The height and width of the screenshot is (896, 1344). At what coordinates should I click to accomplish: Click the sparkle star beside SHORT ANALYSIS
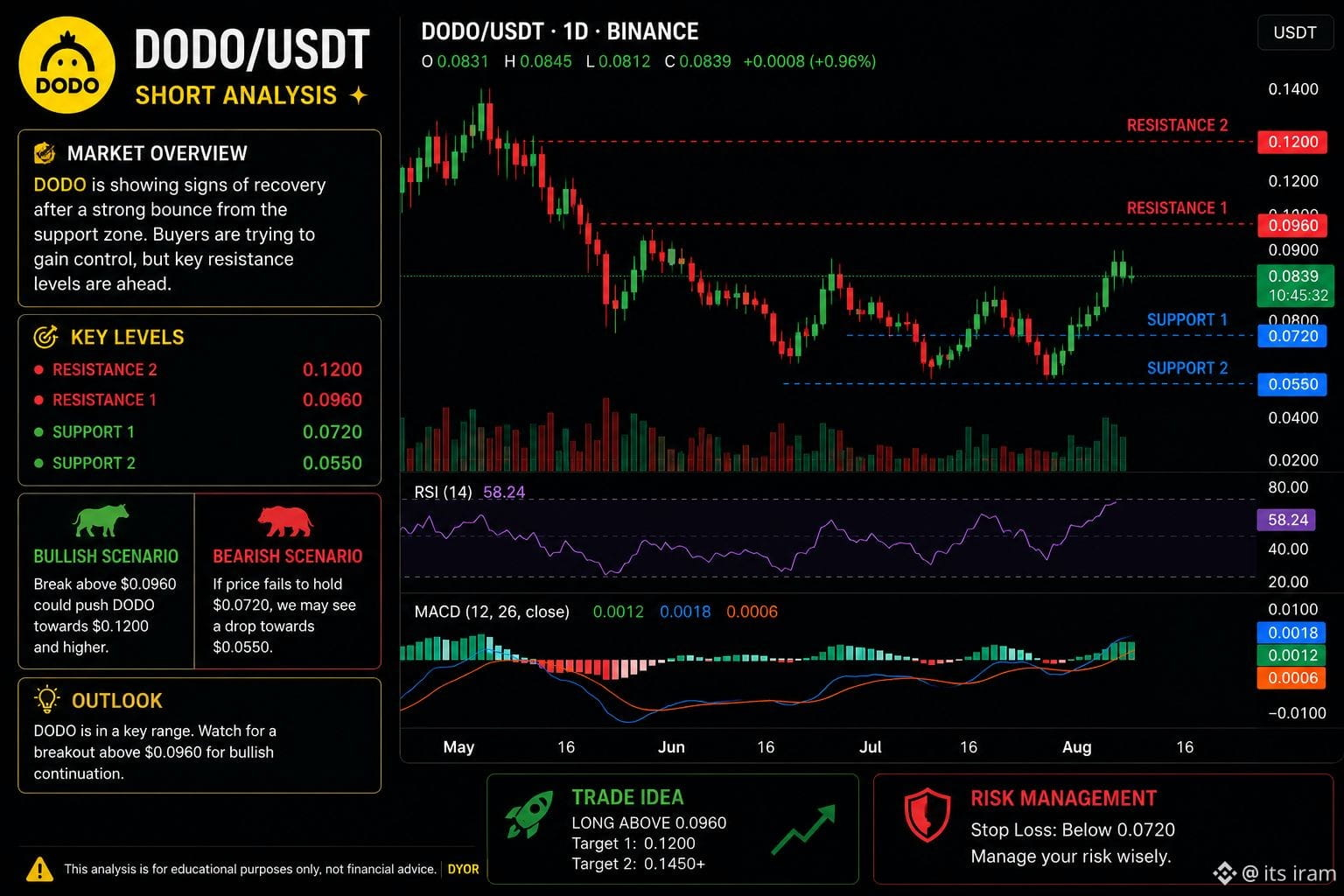(x=358, y=95)
